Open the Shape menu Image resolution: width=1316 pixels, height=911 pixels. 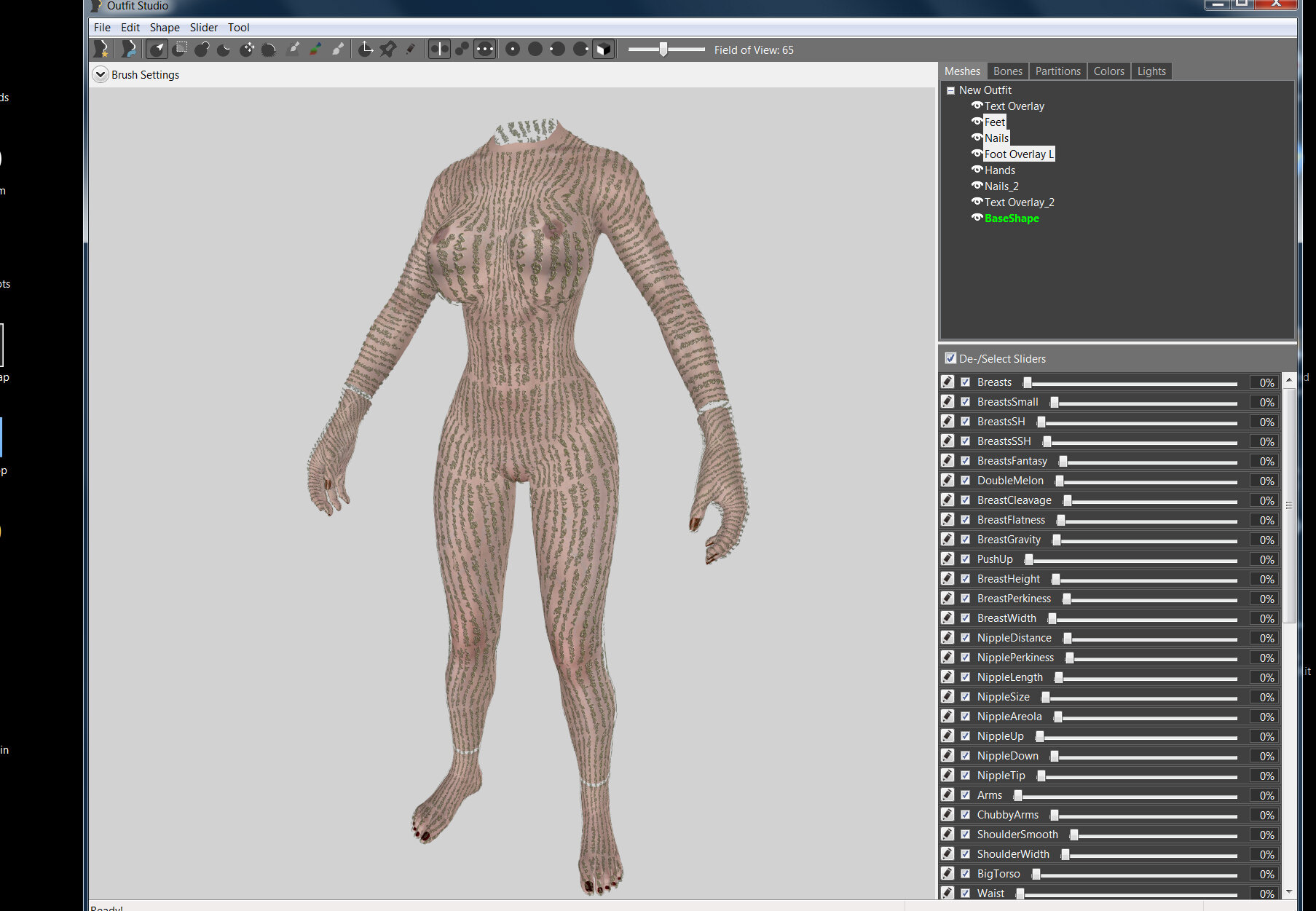pos(165,27)
